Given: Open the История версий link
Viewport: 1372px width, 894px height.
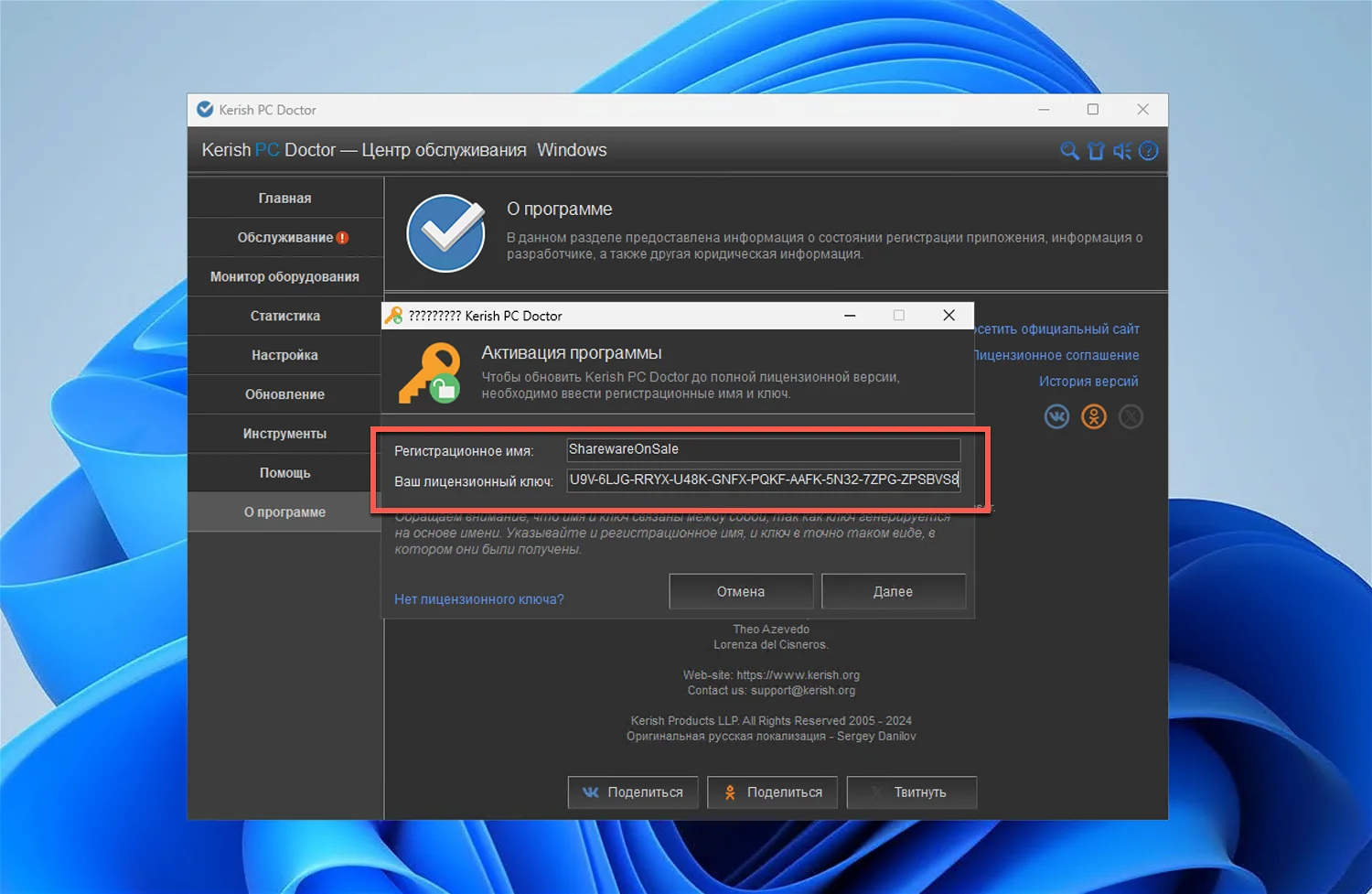Looking at the screenshot, I should (1088, 382).
